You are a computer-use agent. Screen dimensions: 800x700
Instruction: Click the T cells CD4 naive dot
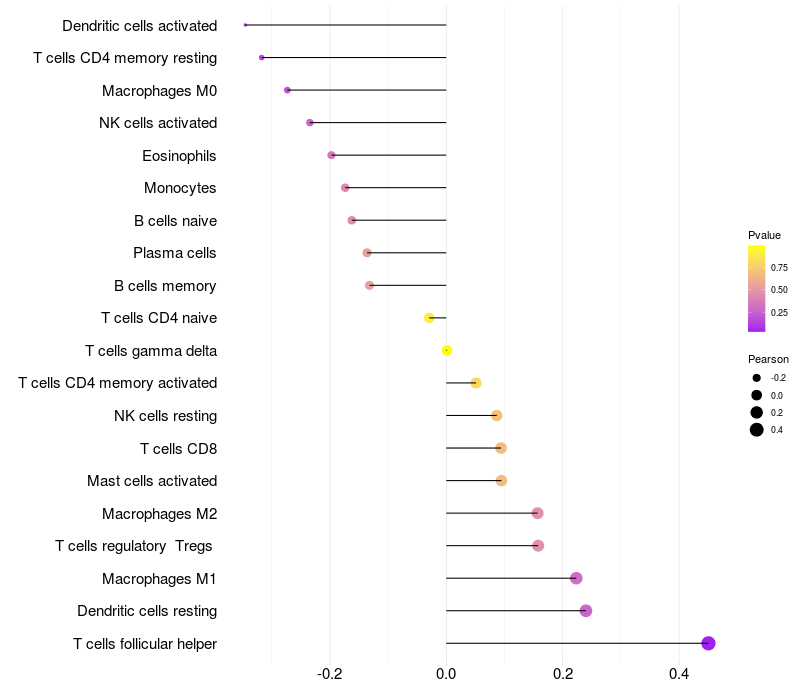[429, 318]
